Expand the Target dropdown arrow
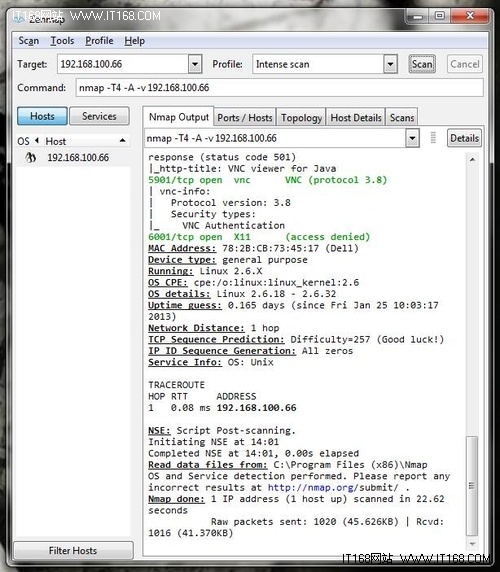The width and height of the screenshot is (500, 572). (195, 65)
